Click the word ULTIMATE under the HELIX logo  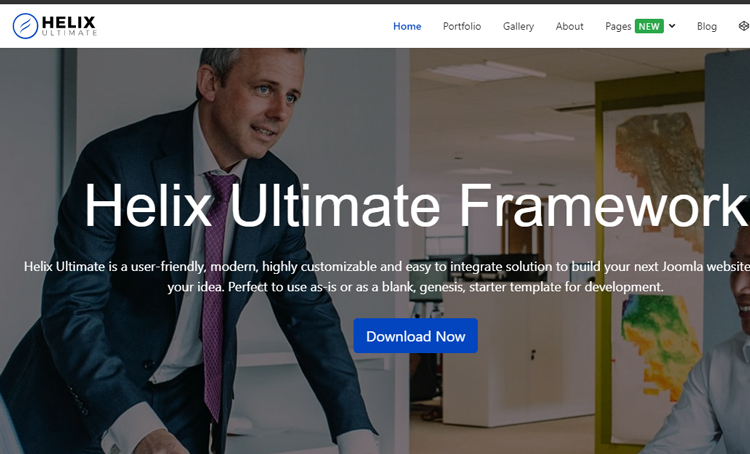click(69, 33)
